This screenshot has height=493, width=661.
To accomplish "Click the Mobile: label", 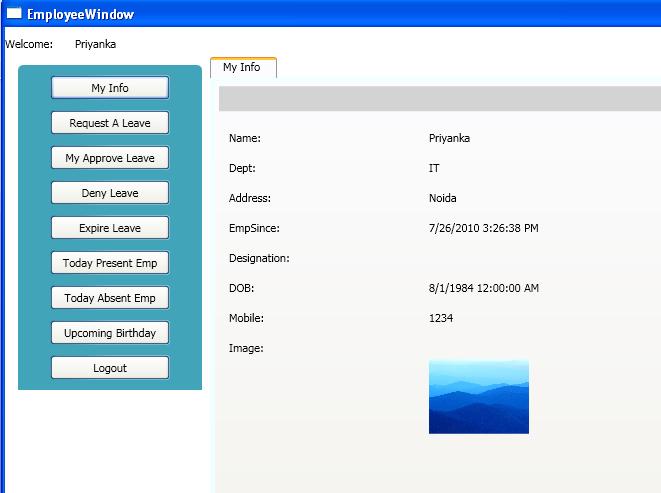I will [x=246, y=318].
